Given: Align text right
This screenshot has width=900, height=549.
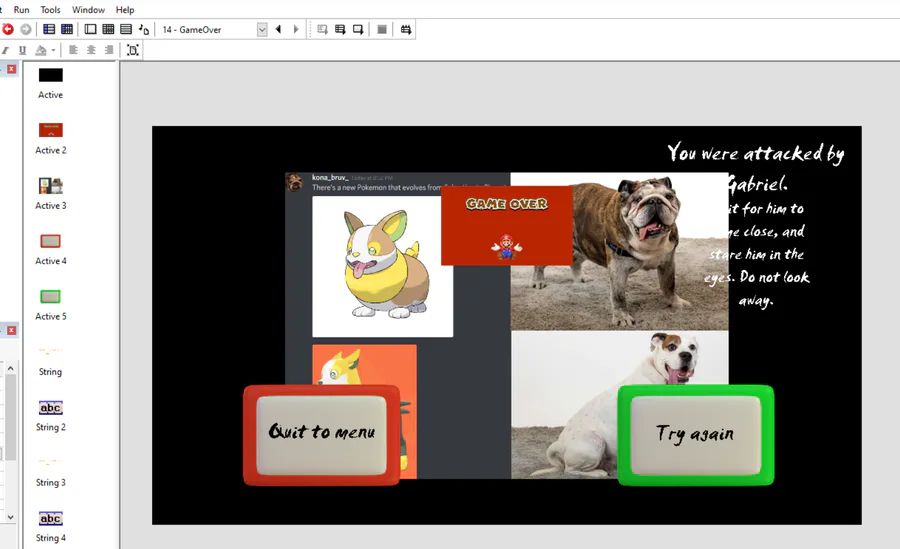Looking at the screenshot, I should coord(109,50).
